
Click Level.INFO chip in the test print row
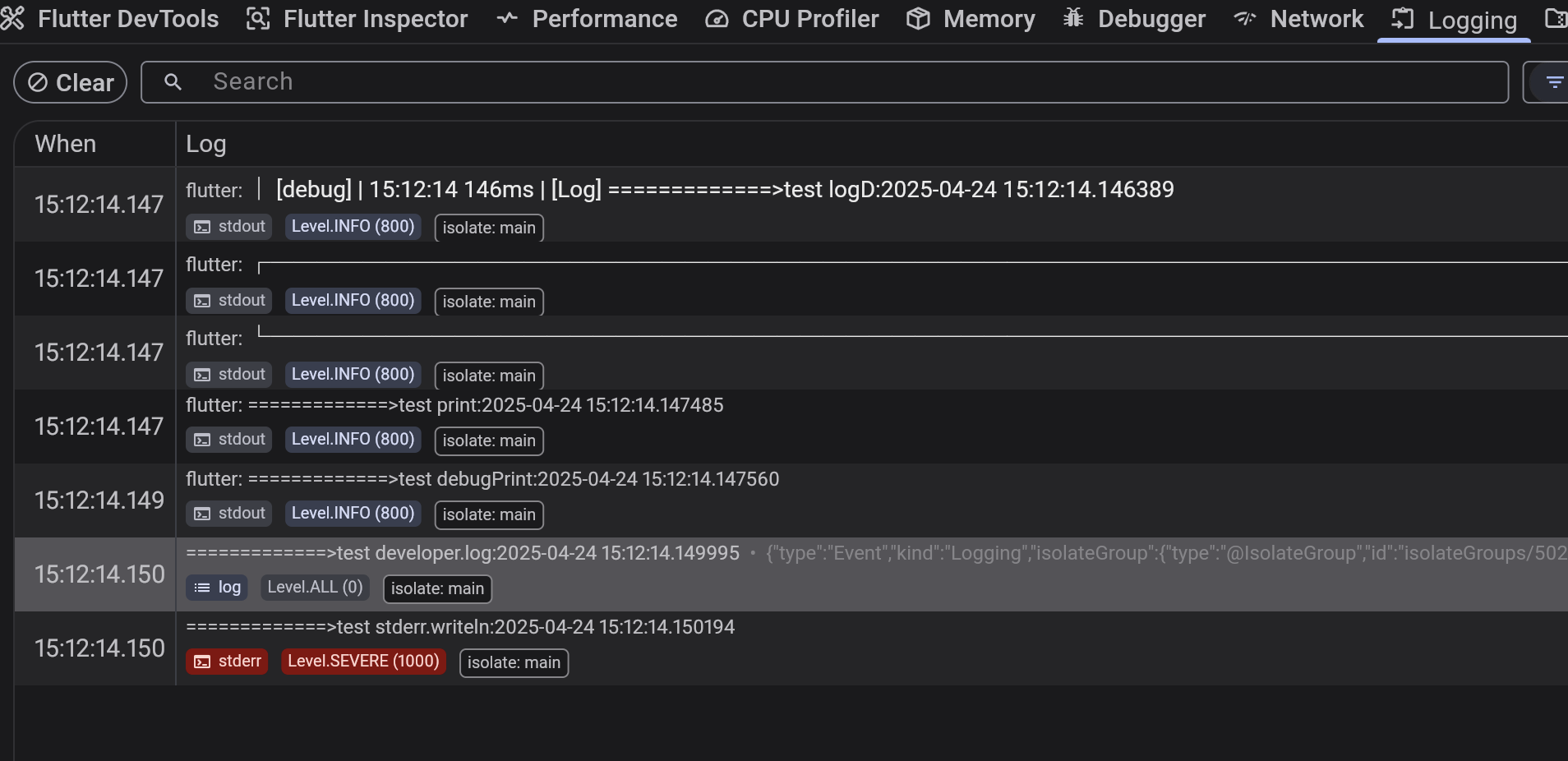tap(353, 440)
